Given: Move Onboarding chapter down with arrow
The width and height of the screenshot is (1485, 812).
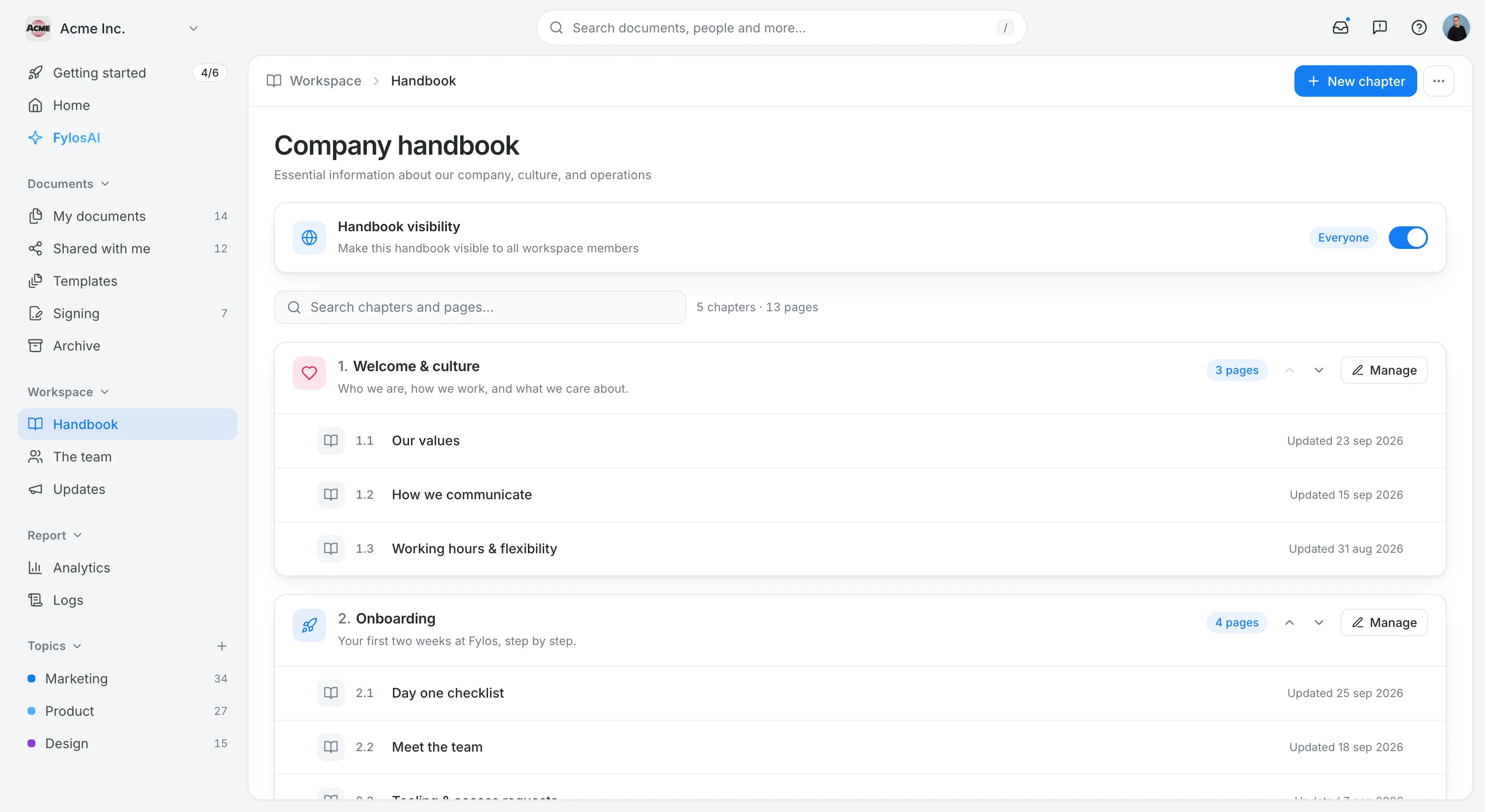Looking at the screenshot, I should point(1319,623).
